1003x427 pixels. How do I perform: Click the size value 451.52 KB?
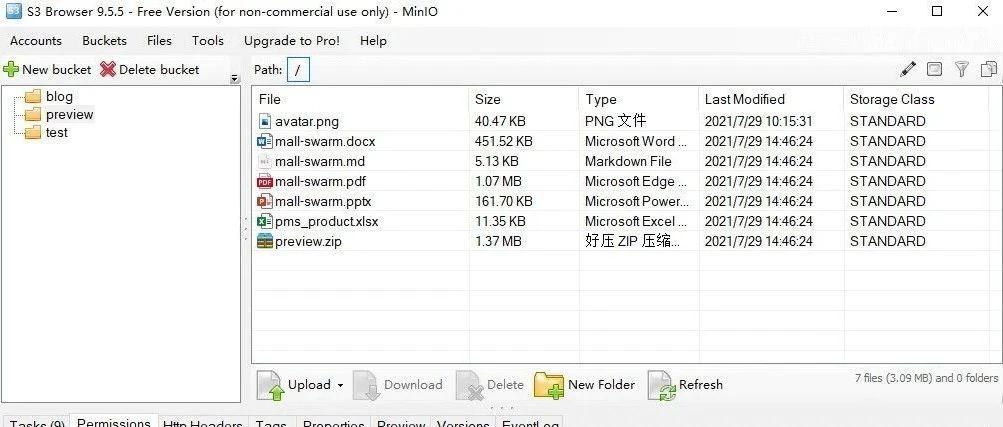[x=503, y=141]
